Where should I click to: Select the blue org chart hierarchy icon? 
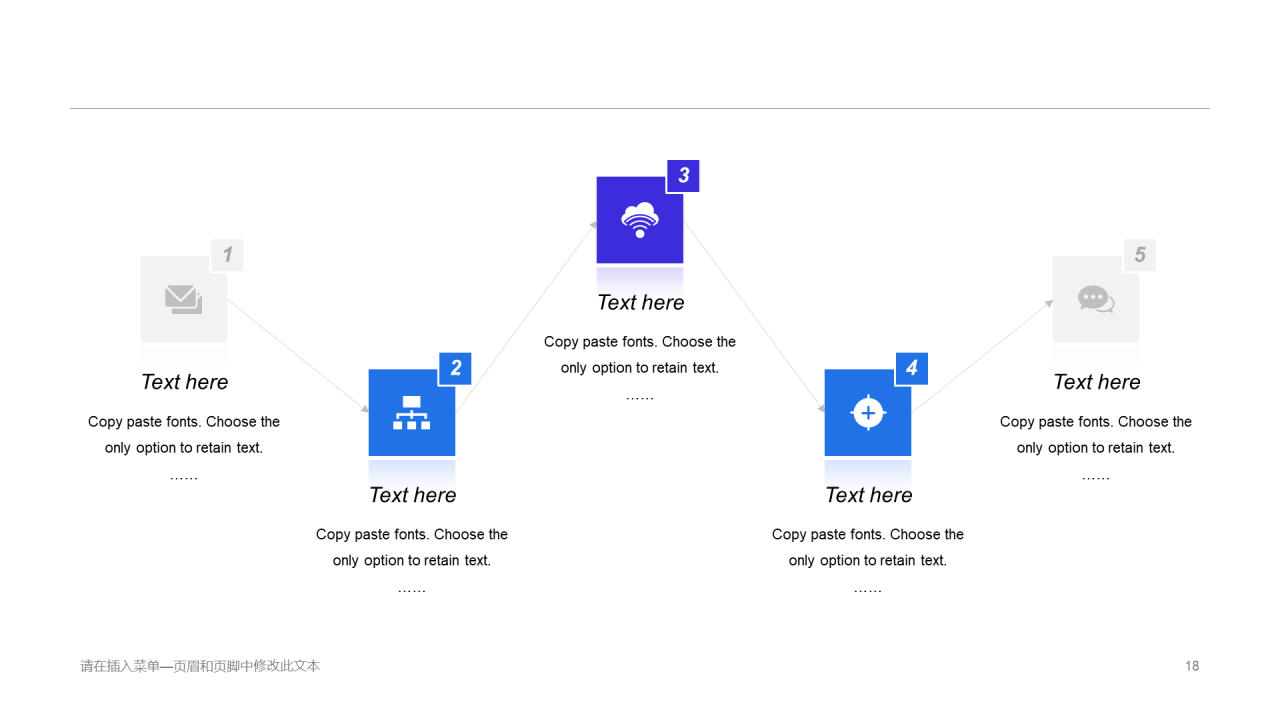tap(411, 412)
